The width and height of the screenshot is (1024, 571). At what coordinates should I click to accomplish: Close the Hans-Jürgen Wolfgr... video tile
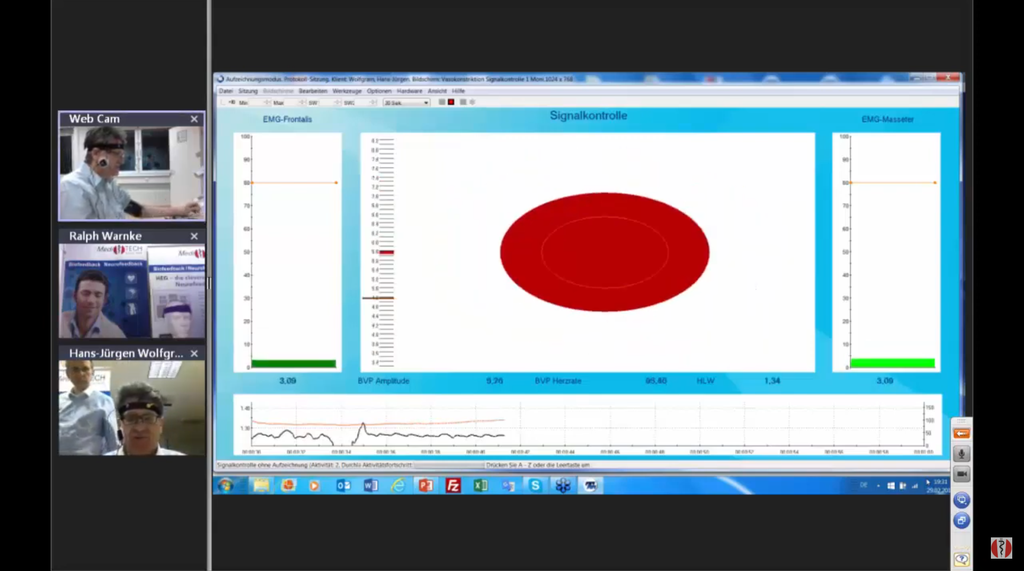(x=194, y=353)
